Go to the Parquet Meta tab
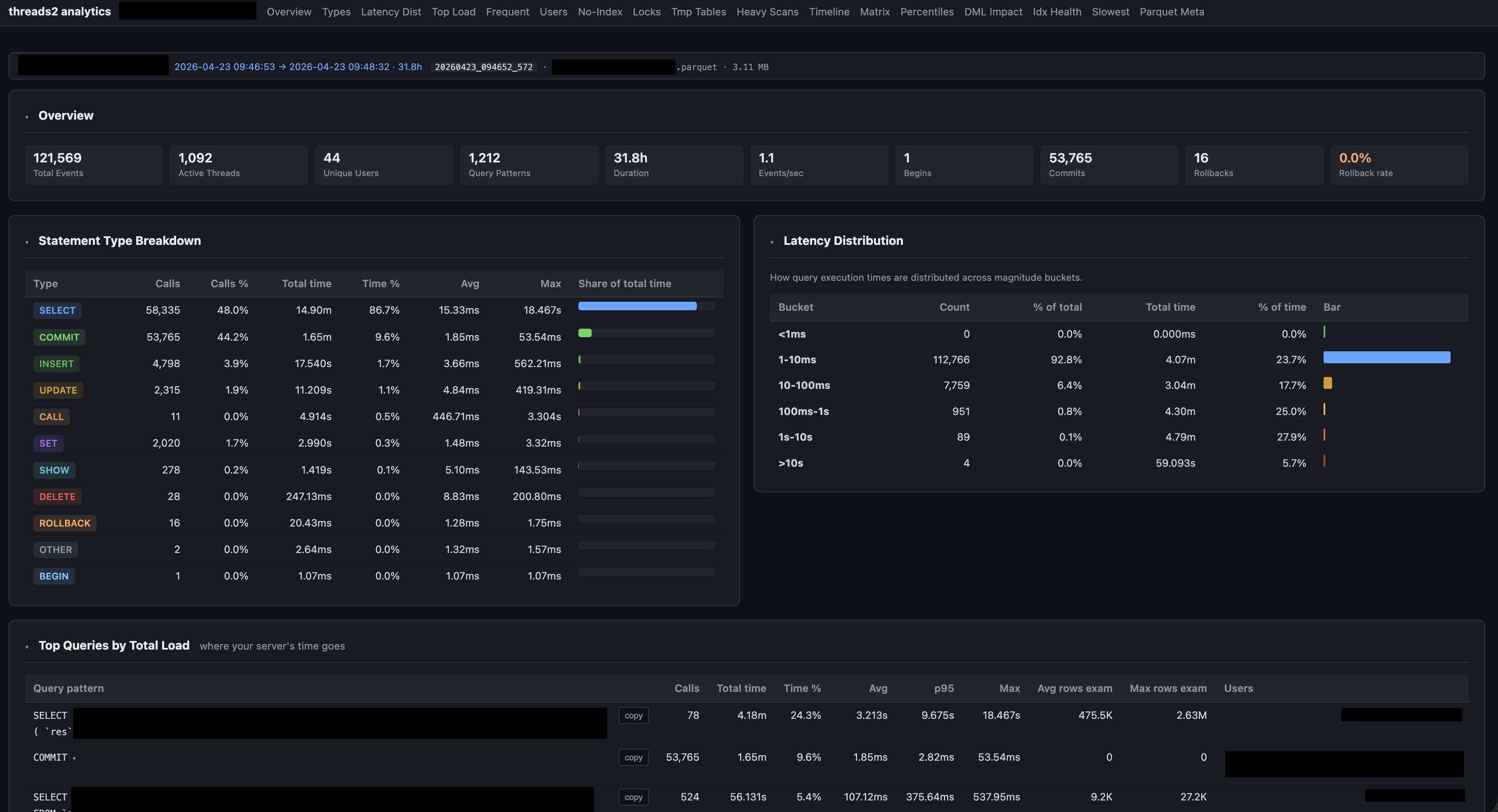 (1171, 12)
